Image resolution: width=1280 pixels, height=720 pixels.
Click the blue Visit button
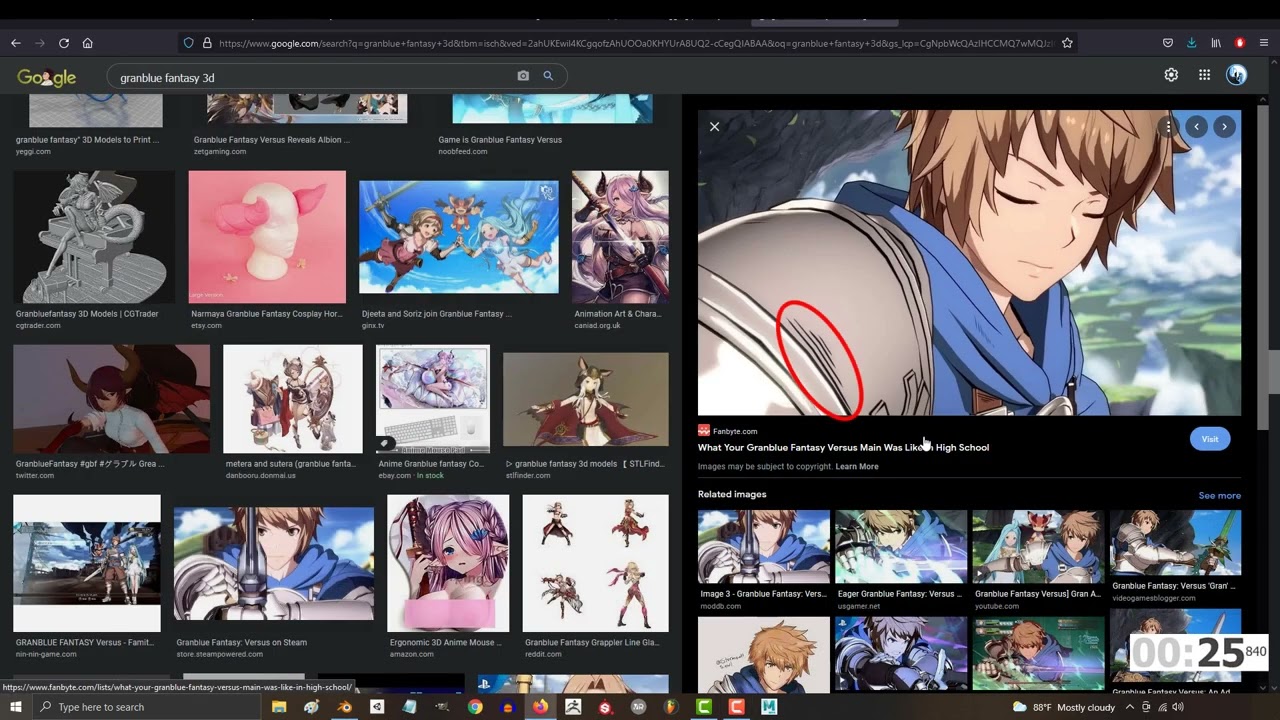1210,439
